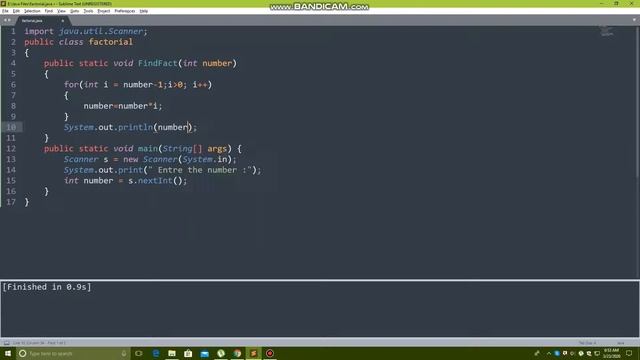Click line number 17 in the gutter
Screen dimensions: 640x360
click(x=11, y=202)
